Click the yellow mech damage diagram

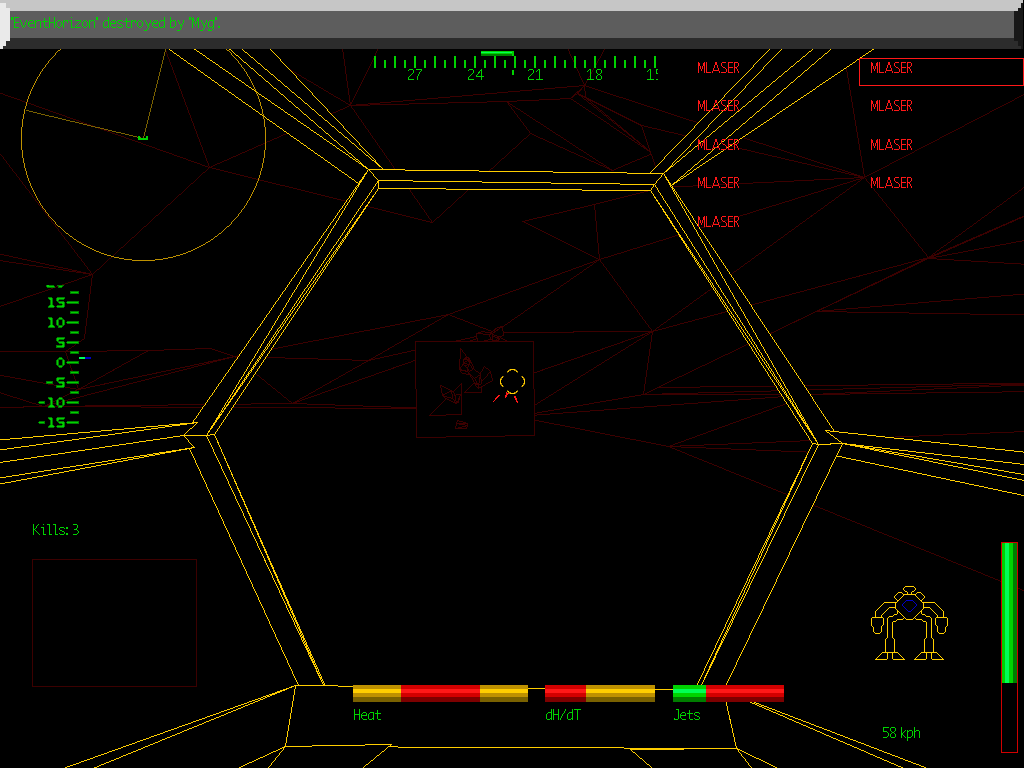click(x=908, y=624)
